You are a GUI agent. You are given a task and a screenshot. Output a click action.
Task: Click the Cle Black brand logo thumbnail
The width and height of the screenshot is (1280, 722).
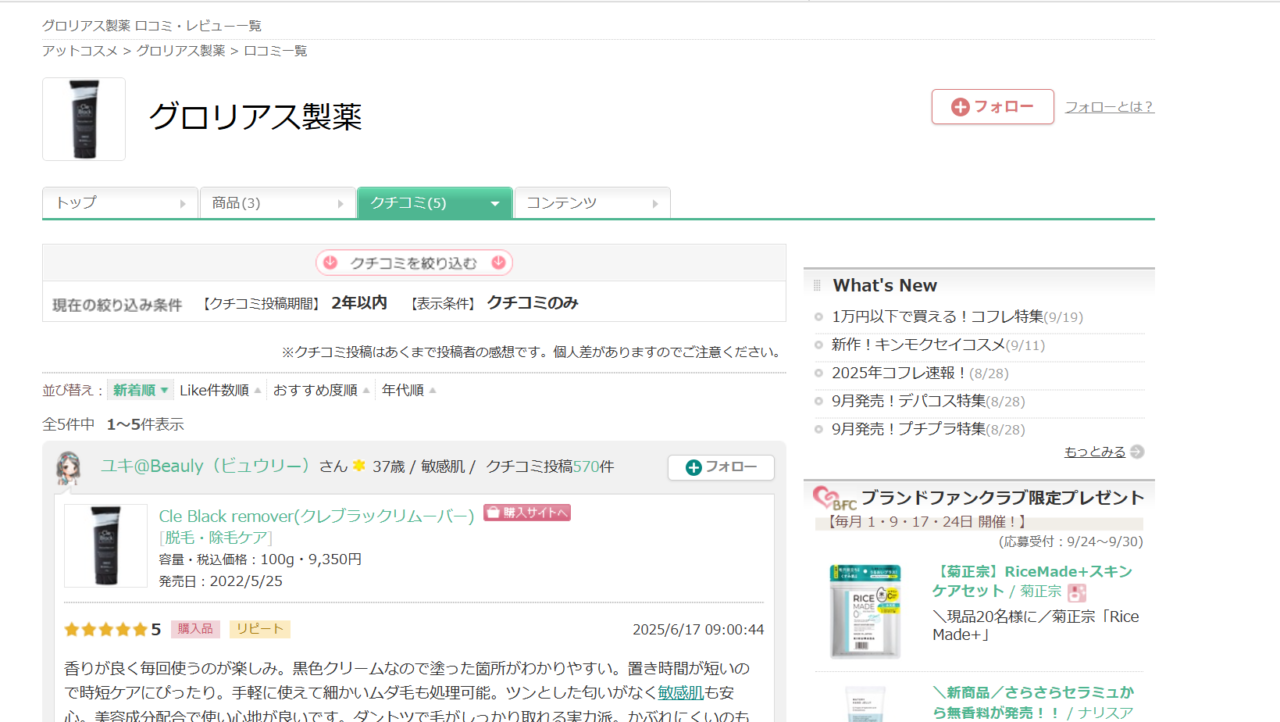84,119
